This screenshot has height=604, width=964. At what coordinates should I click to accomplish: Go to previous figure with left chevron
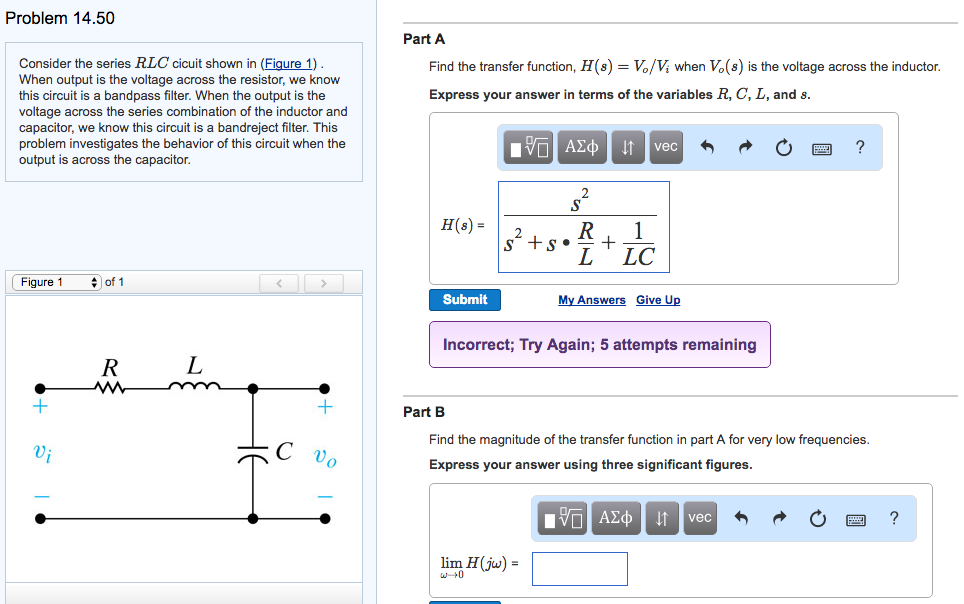tap(278, 283)
